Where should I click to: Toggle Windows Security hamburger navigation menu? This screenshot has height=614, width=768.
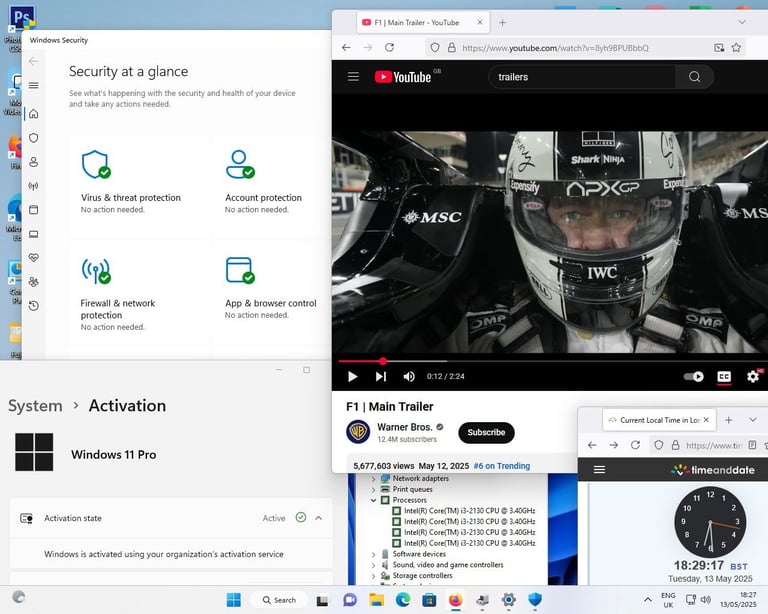coord(34,85)
